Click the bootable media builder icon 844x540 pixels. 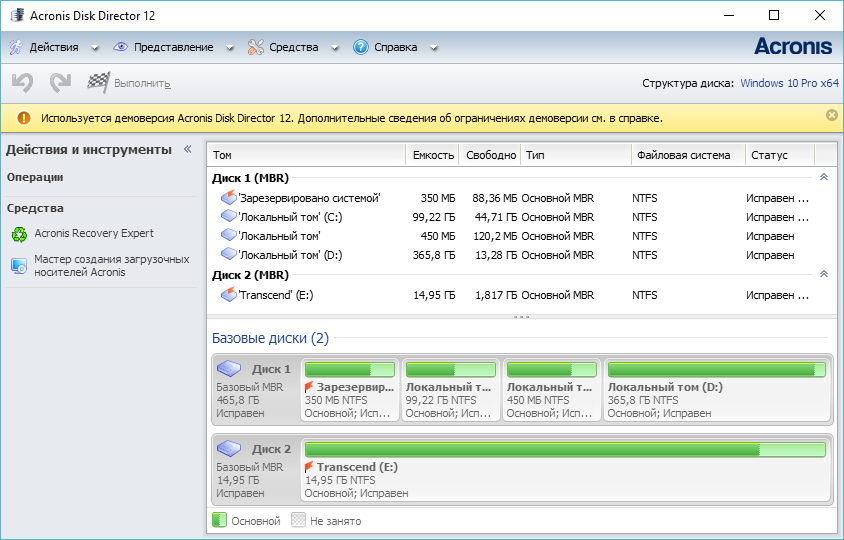(19, 266)
